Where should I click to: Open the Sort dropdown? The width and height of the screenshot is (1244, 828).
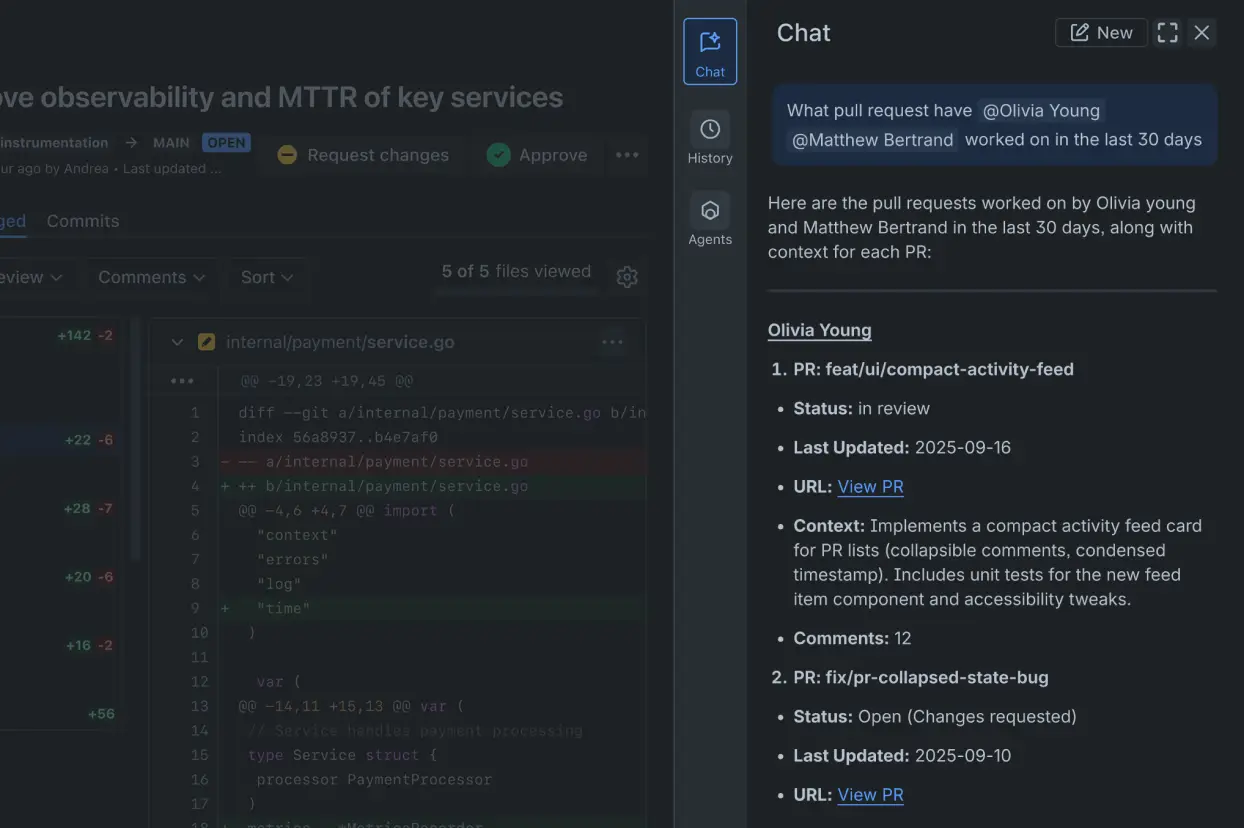coord(267,277)
